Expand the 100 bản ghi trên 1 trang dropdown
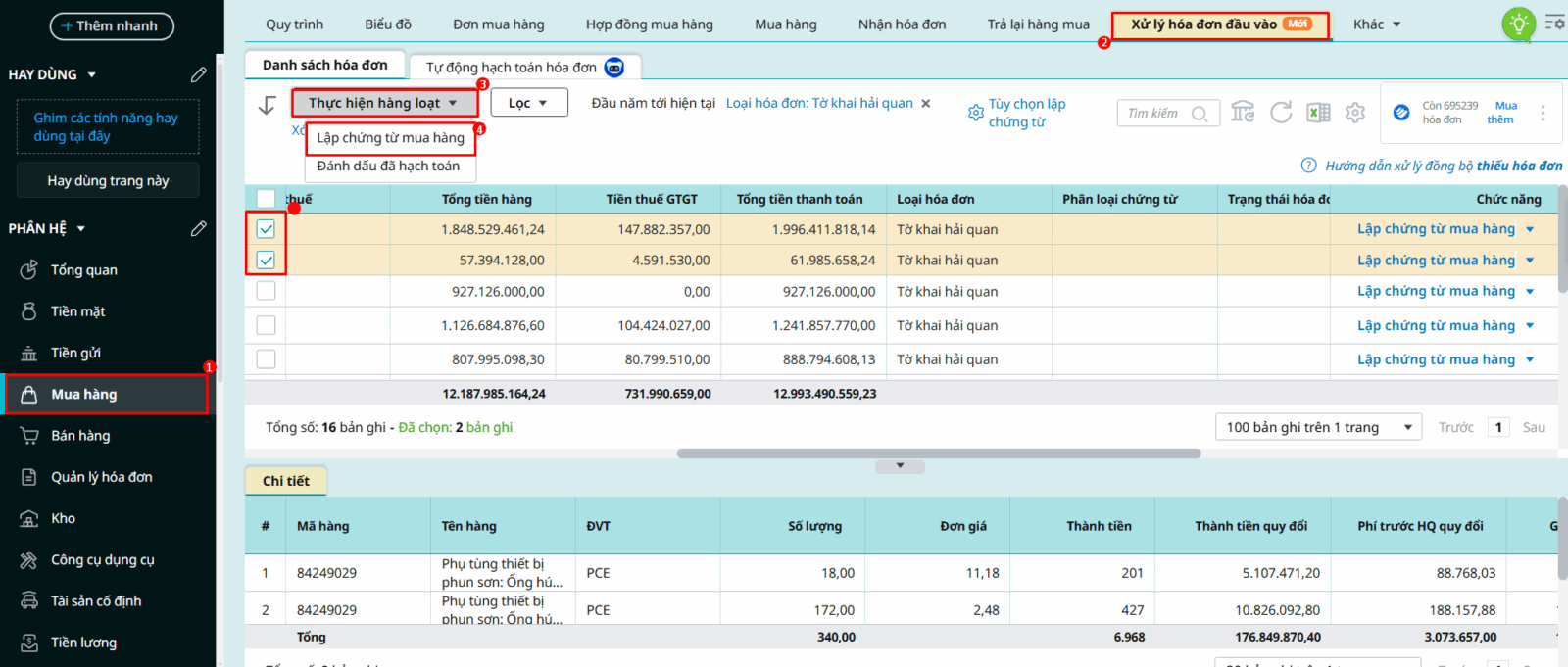 coord(1318,427)
